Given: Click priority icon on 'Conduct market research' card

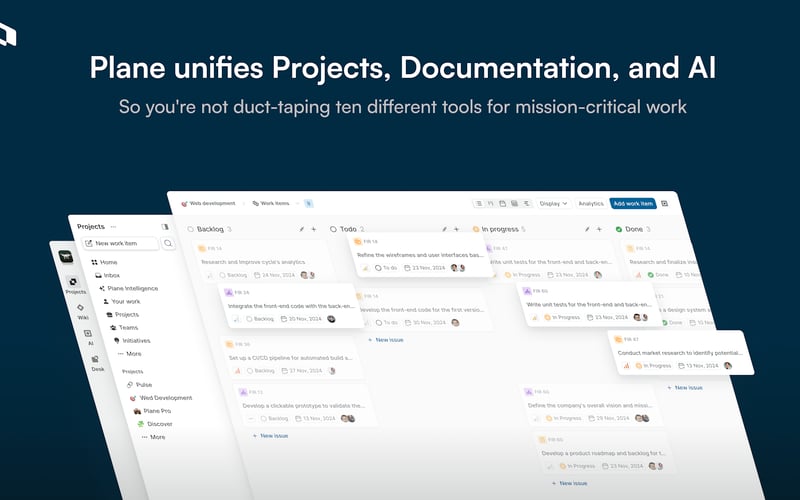Looking at the screenshot, I should 626,366.
